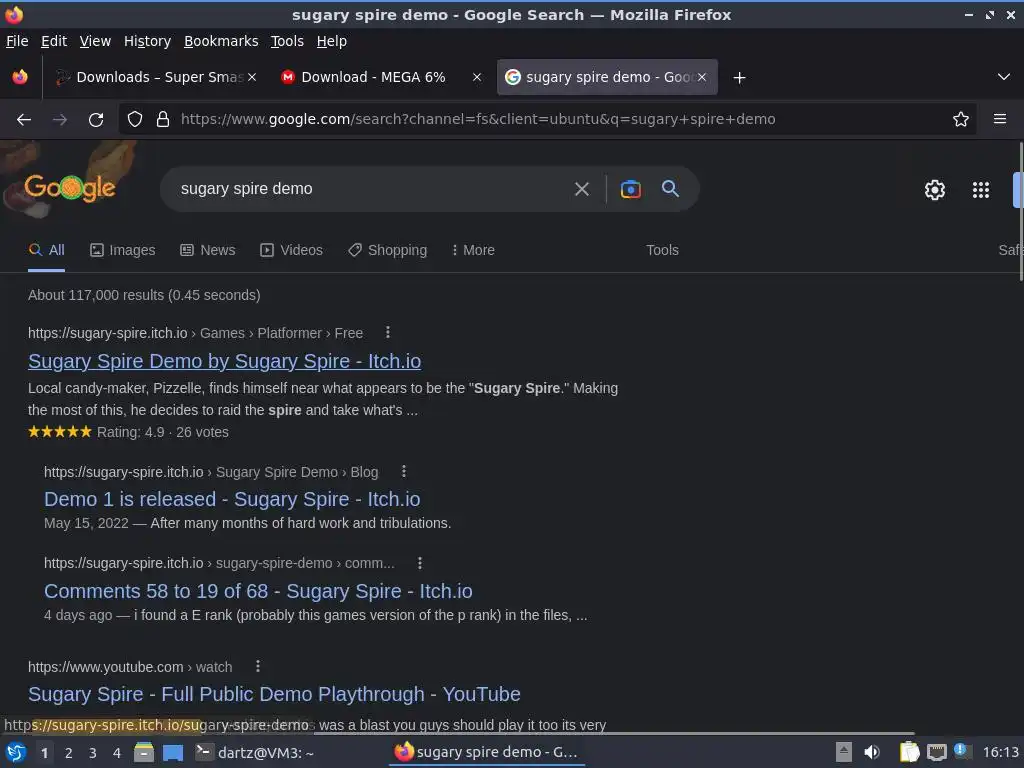Open Google apps grid
The width and height of the screenshot is (1024, 768).
980,190
